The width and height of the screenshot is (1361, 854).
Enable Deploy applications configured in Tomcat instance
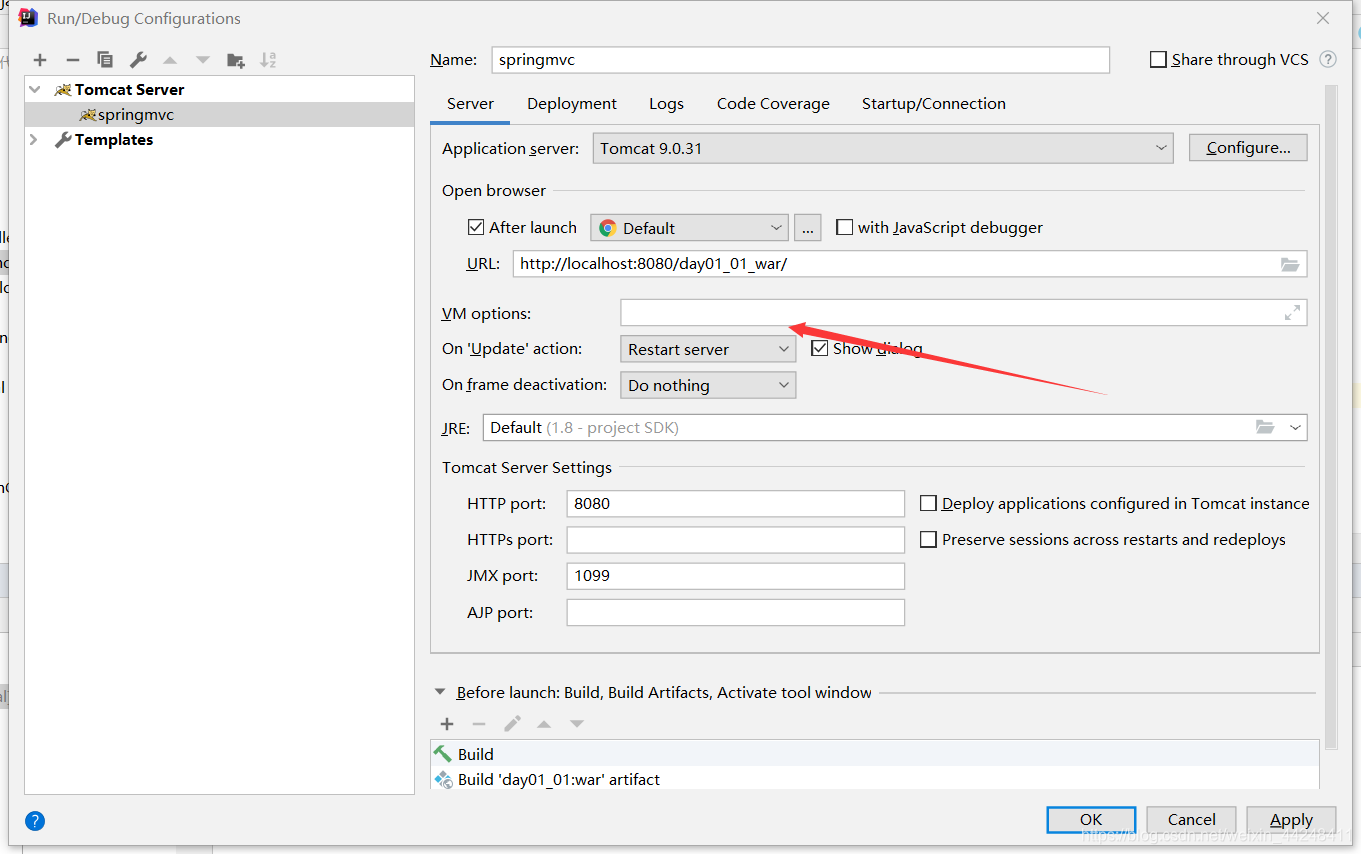tap(928, 503)
